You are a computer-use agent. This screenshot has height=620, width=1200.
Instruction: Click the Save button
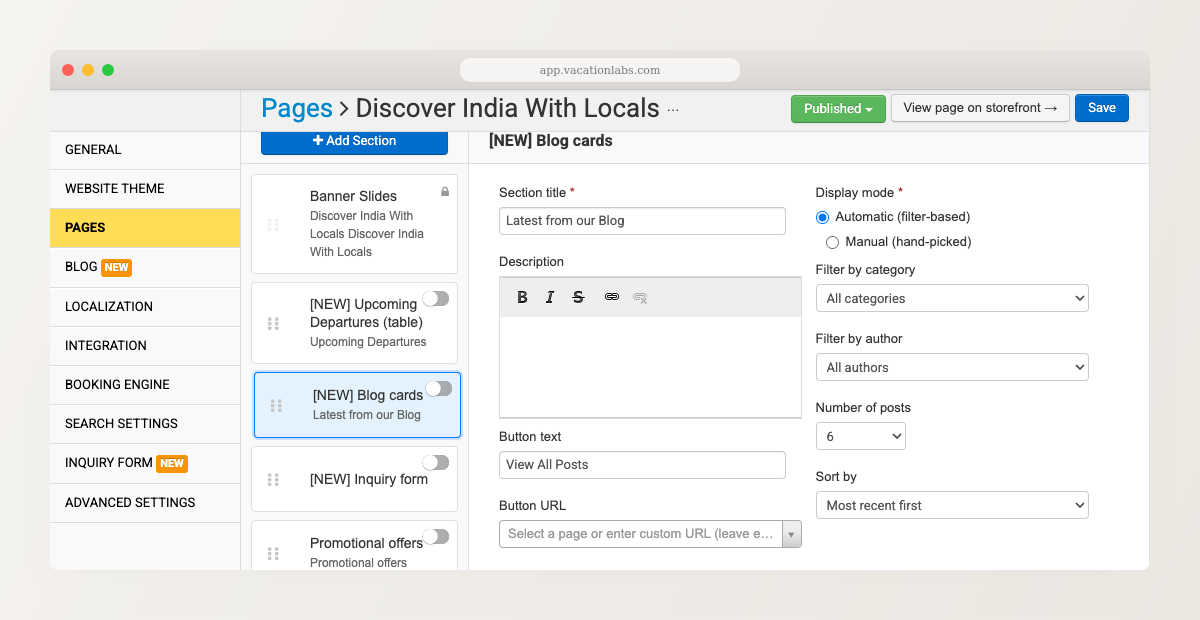point(1101,107)
